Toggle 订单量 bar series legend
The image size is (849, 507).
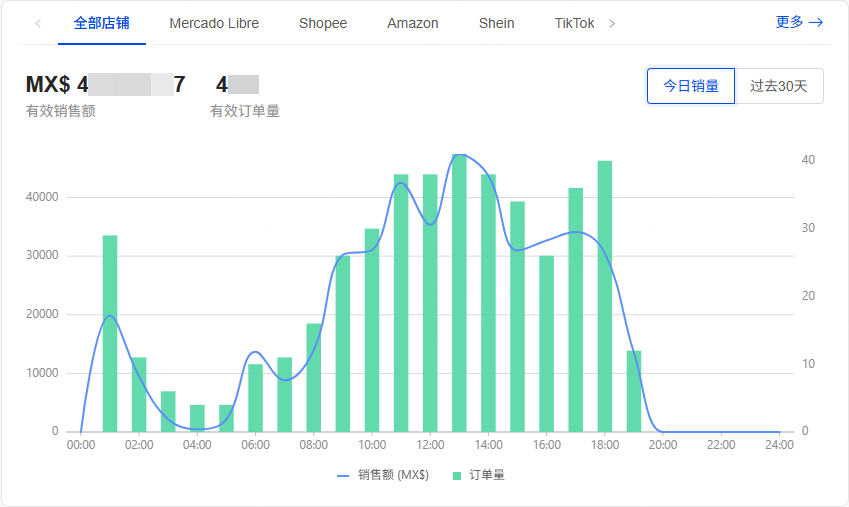(x=487, y=475)
